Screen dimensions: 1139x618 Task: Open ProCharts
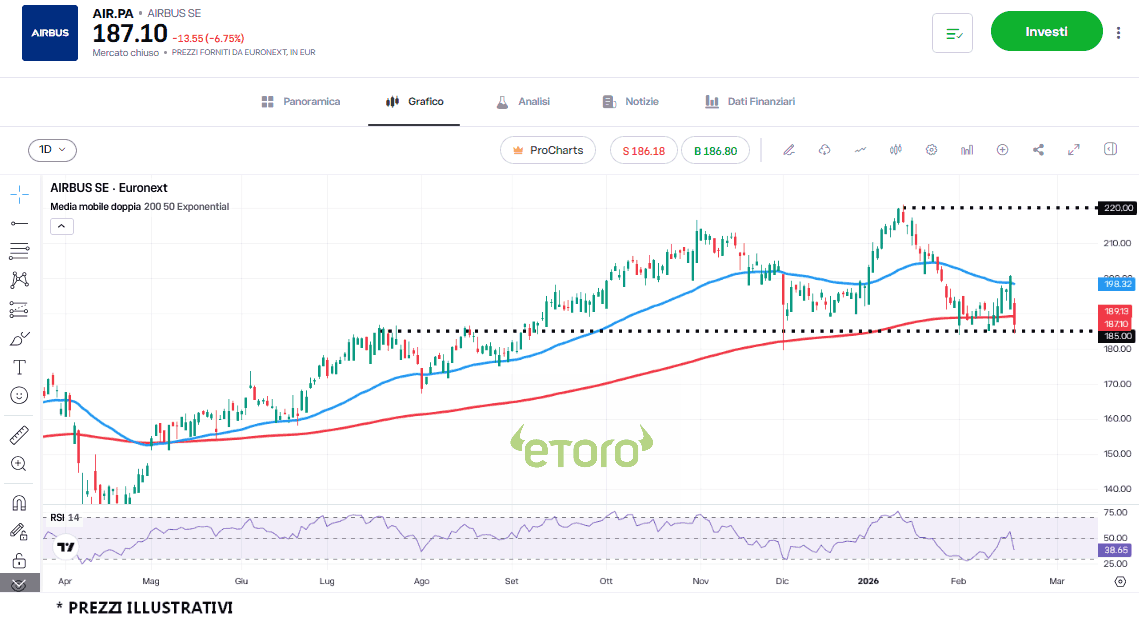point(548,150)
